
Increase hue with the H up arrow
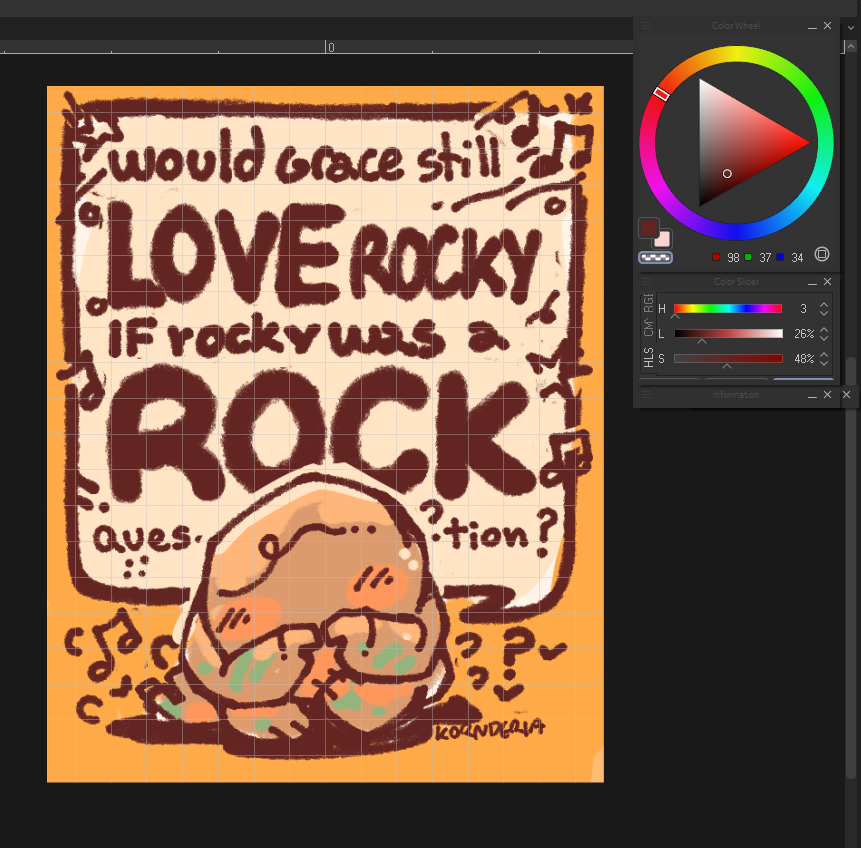coord(824,305)
